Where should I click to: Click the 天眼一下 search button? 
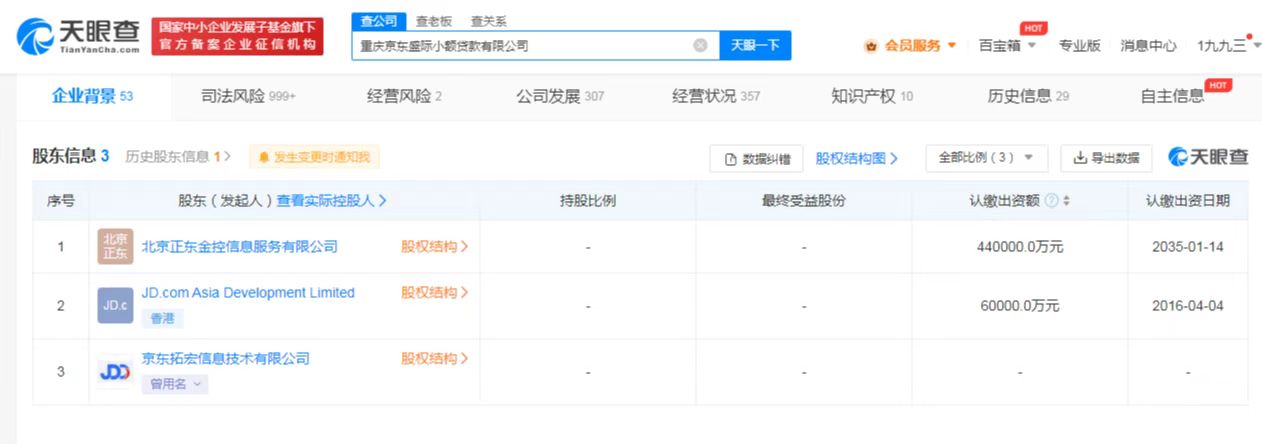tap(755, 45)
